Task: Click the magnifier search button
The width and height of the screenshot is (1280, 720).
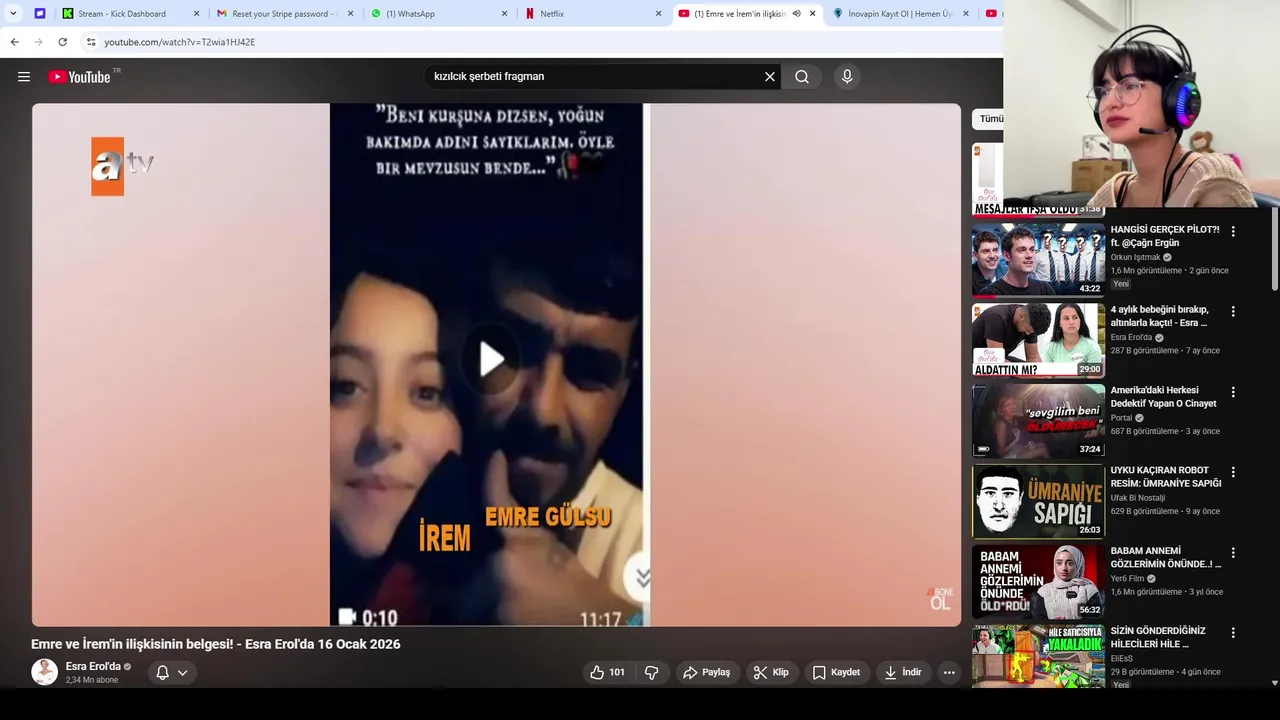Action: pyautogui.click(x=802, y=77)
